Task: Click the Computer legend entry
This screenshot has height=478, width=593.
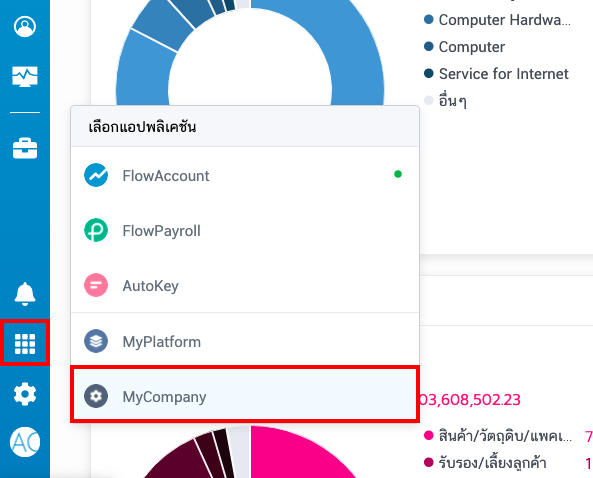Action: pos(464,47)
